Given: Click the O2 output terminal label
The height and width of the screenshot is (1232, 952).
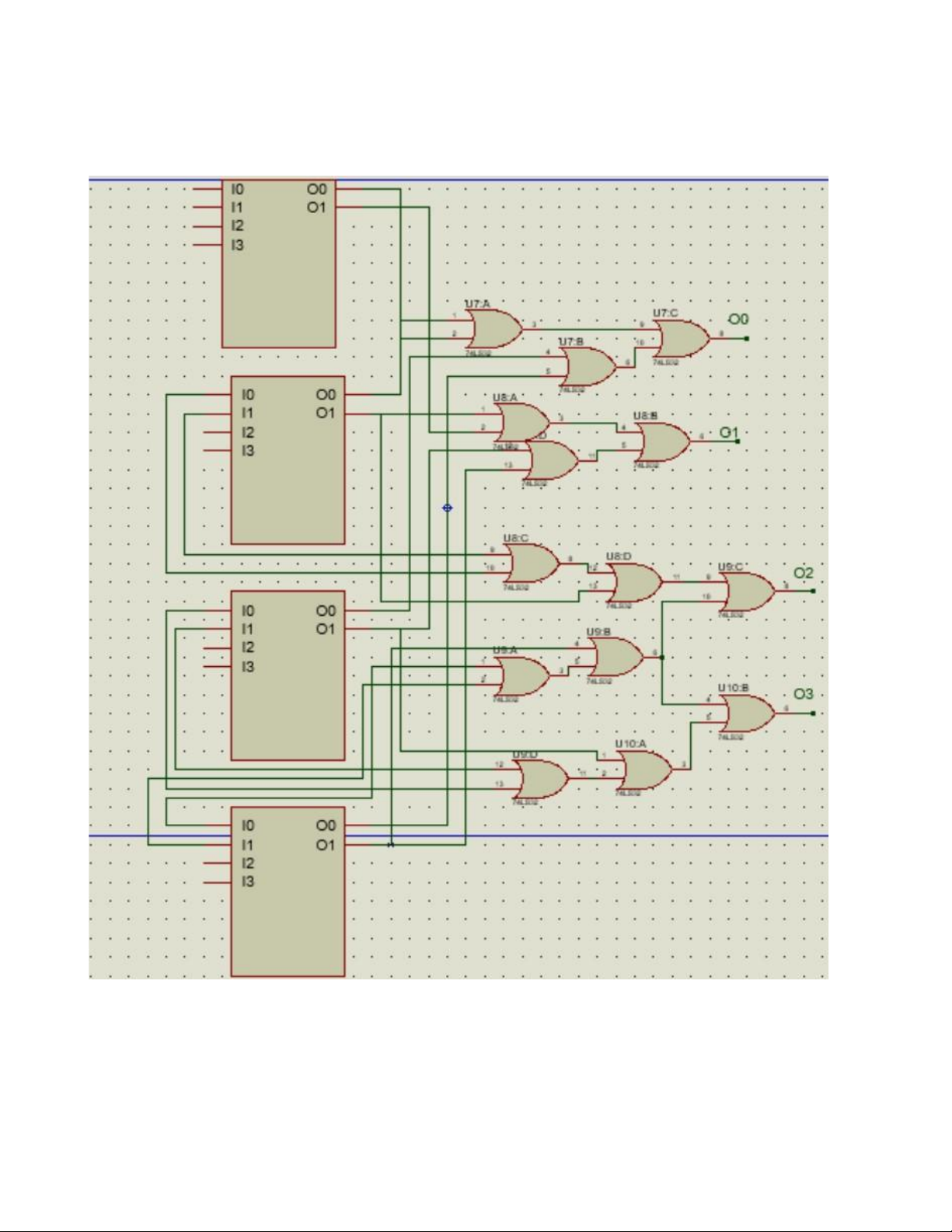Looking at the screenshot, I should coord(804,573).
